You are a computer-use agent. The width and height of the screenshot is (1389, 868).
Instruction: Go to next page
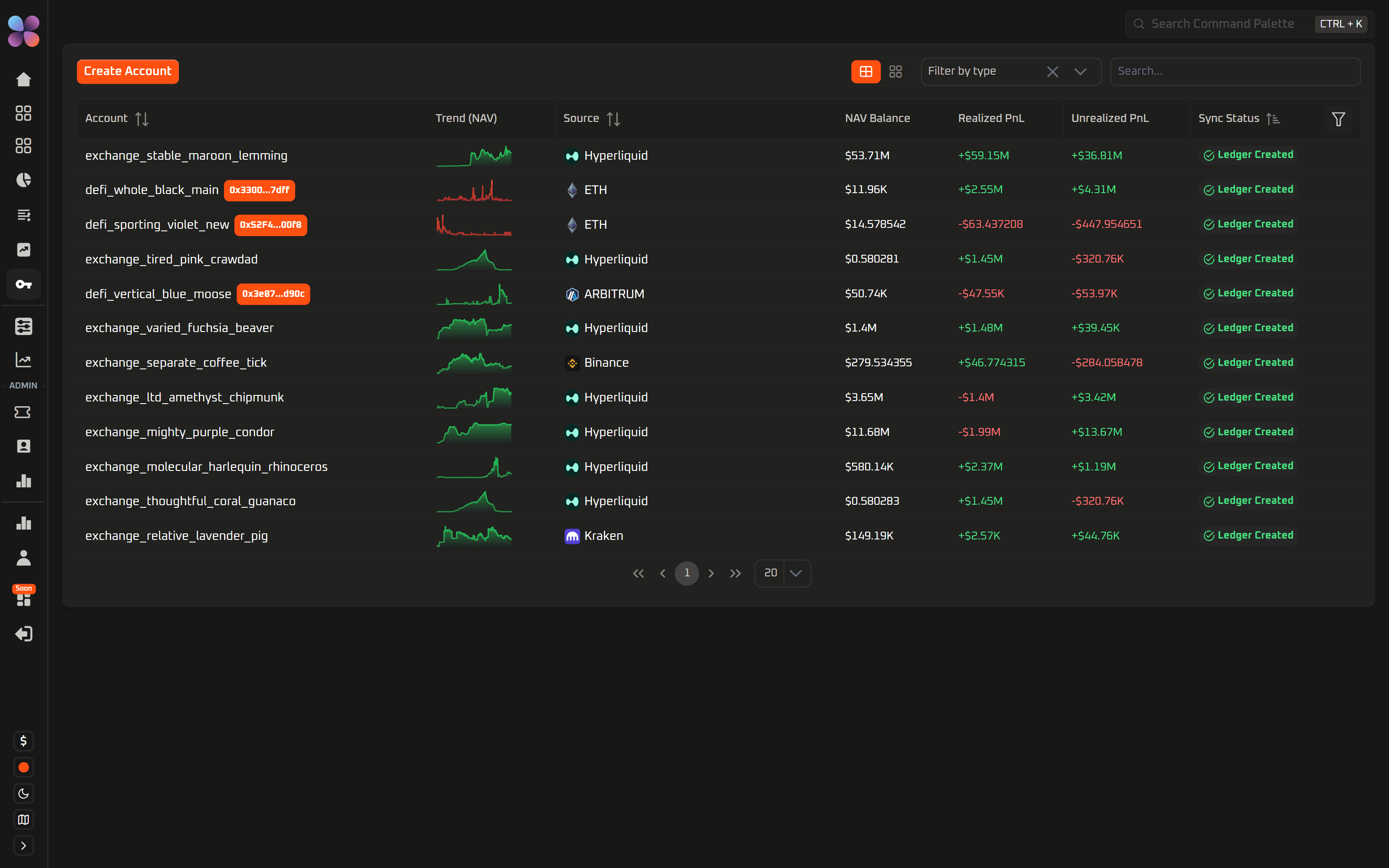point(712,573)
